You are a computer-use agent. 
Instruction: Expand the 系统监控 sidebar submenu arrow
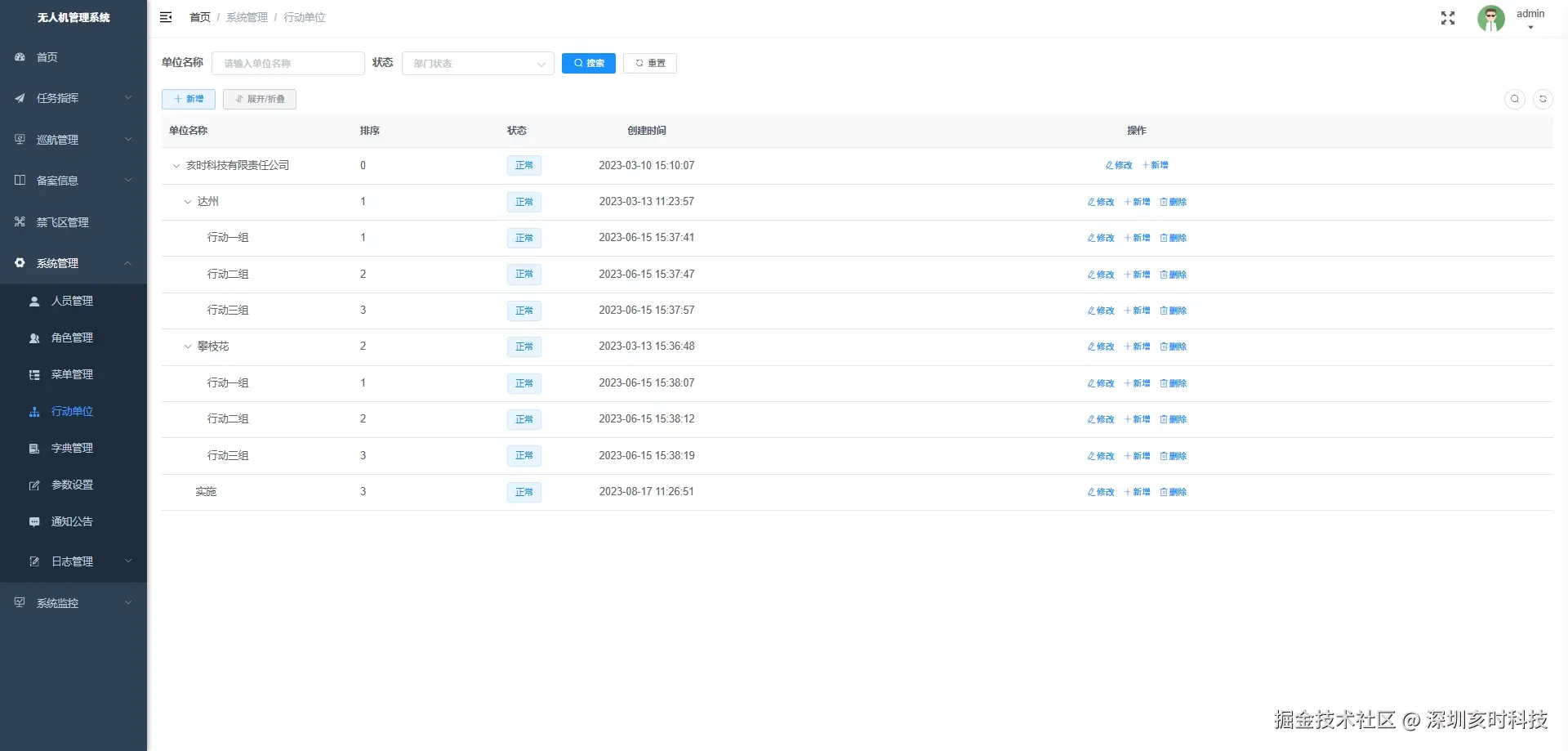point(128,603)
